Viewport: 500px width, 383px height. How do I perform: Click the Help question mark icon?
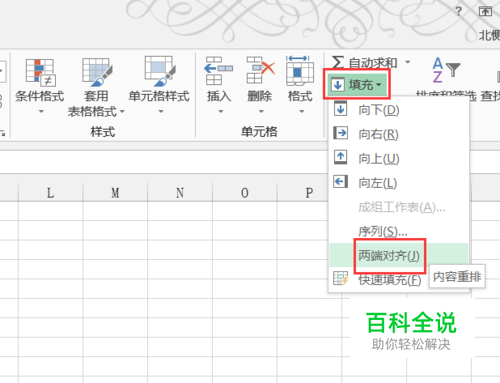click(x=459, y=12)
